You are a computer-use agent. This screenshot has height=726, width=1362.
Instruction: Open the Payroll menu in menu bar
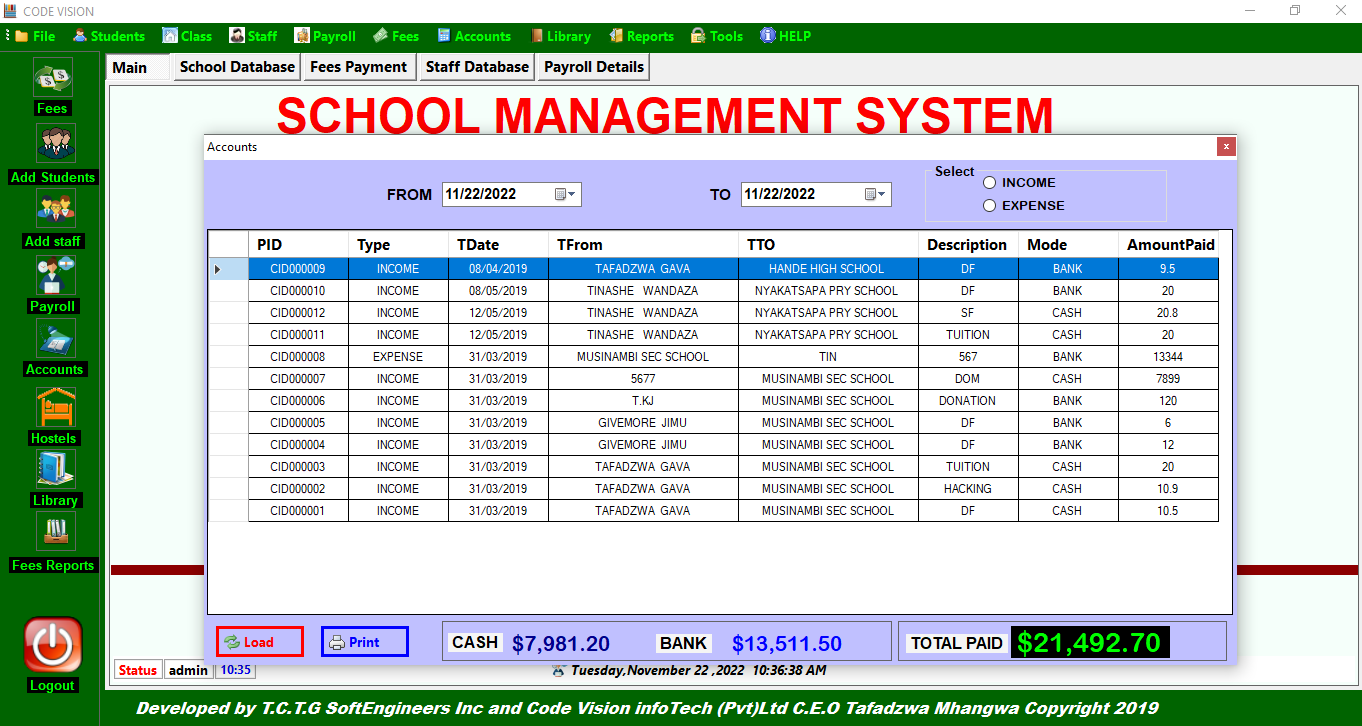pyautogui.click(x=325, y=36)
